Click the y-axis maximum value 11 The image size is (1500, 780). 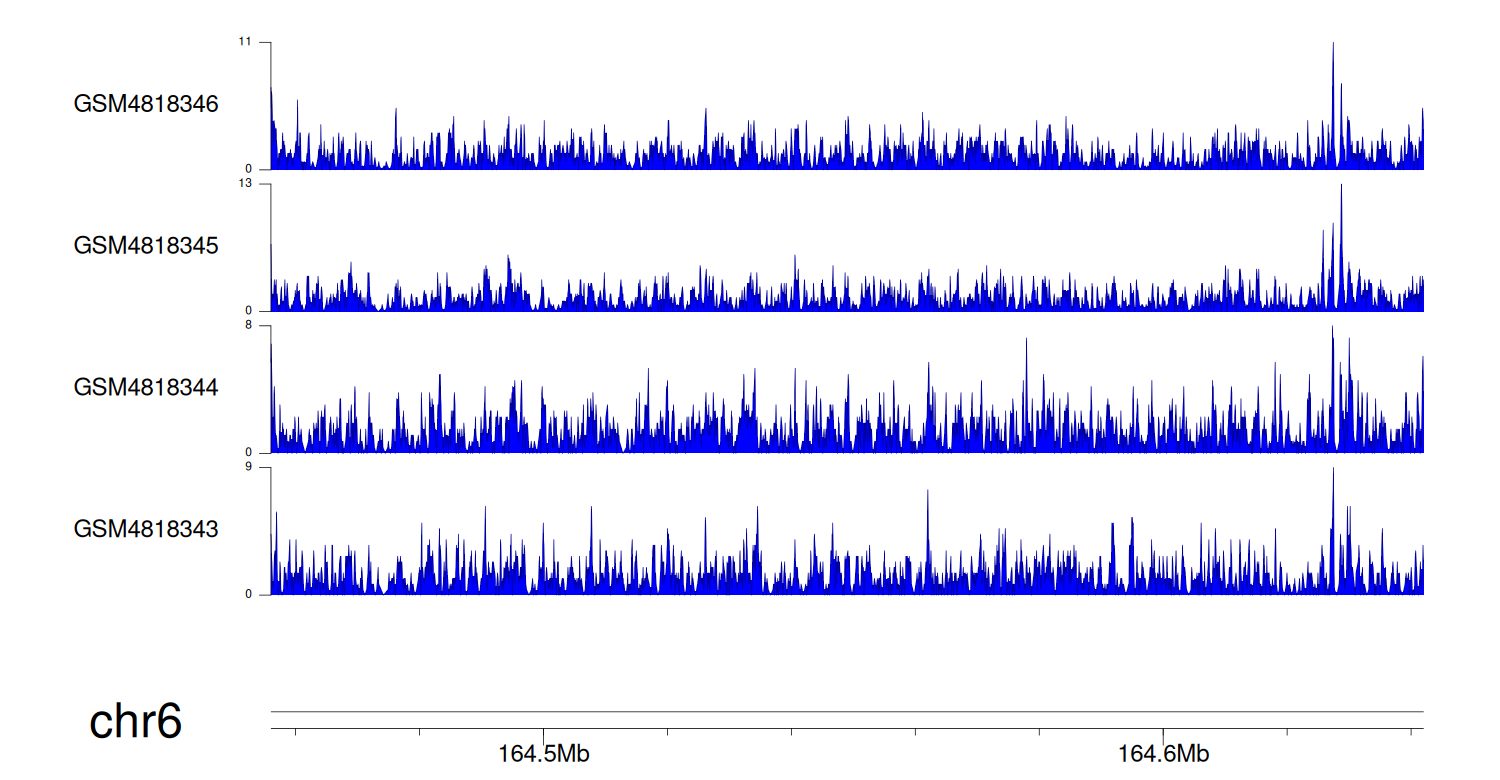point(244,42)
